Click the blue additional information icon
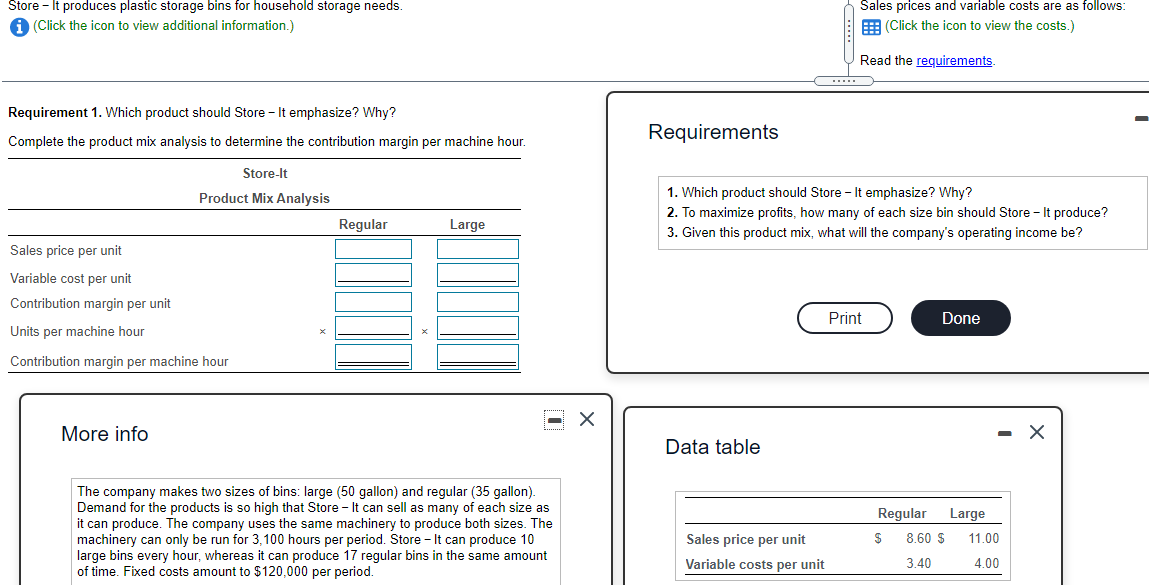 19,26
